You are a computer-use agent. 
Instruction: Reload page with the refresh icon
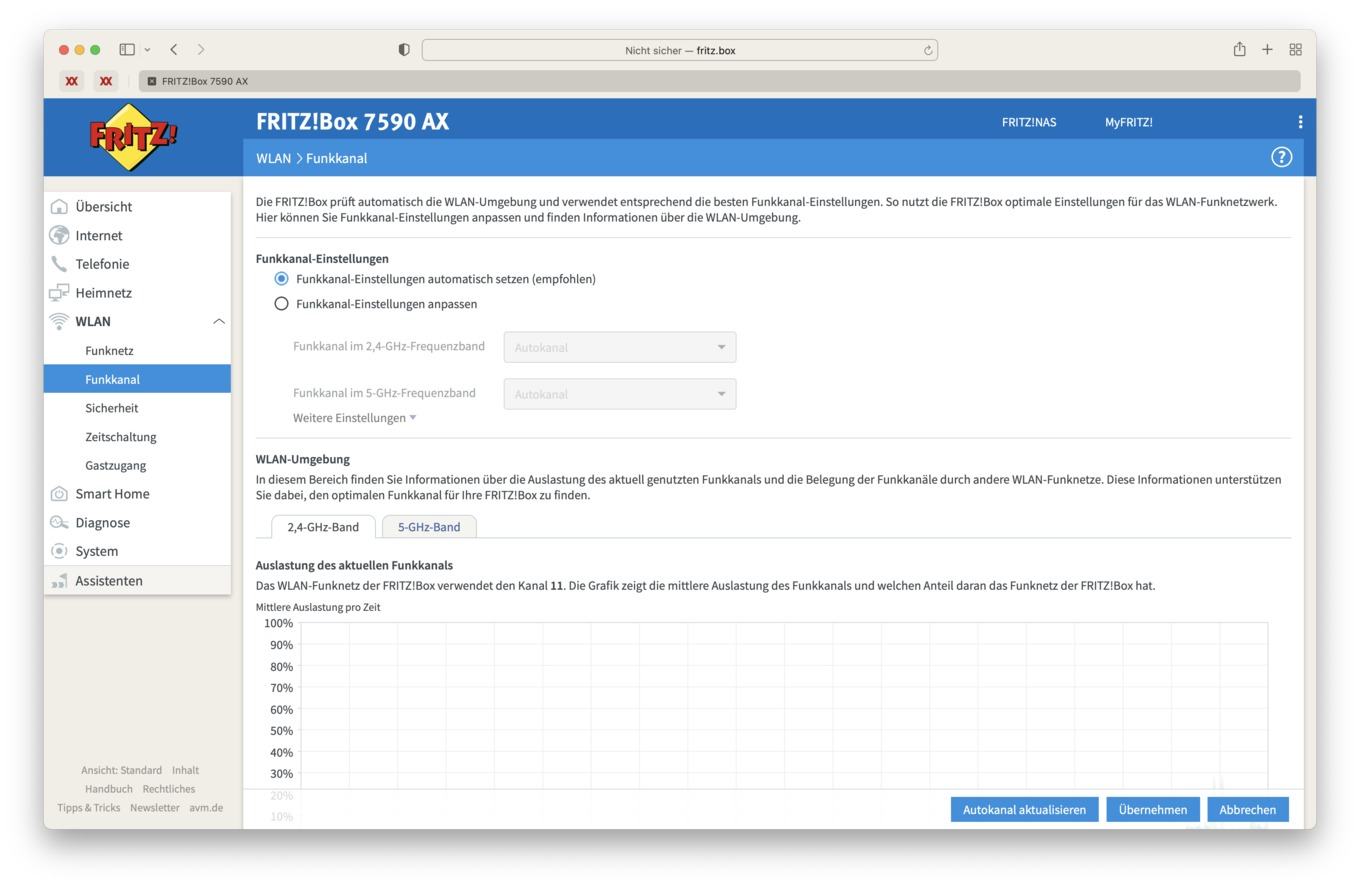(x=928, y=50)
